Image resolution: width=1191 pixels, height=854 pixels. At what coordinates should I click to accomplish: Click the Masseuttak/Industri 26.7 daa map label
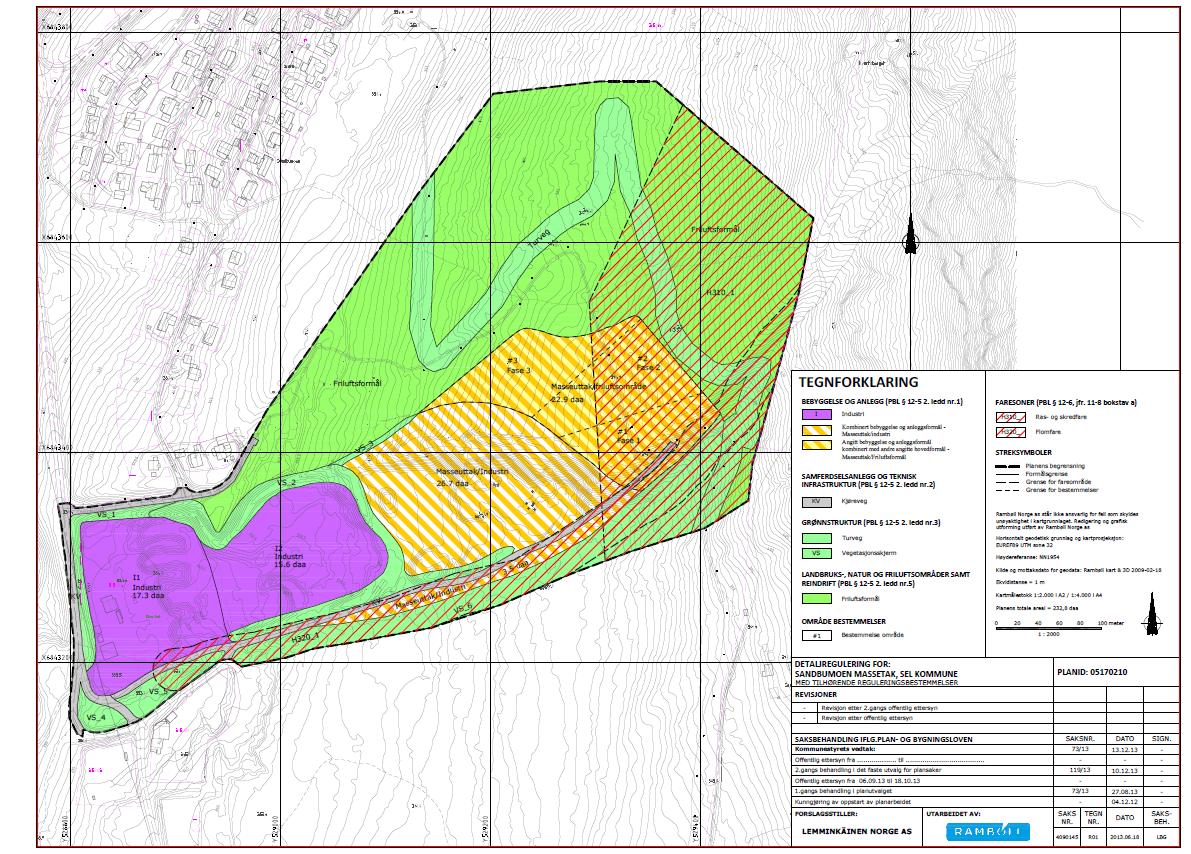(472, 477)
